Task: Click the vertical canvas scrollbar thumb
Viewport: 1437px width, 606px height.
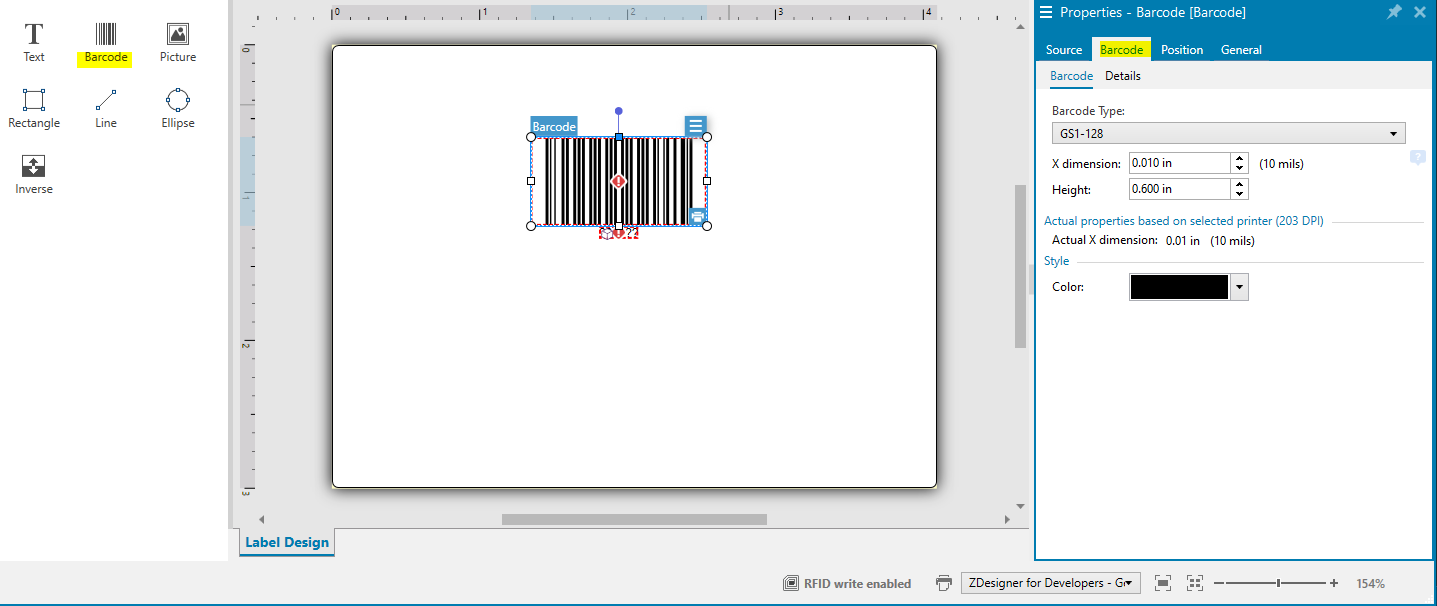Action: [1020, 266]
